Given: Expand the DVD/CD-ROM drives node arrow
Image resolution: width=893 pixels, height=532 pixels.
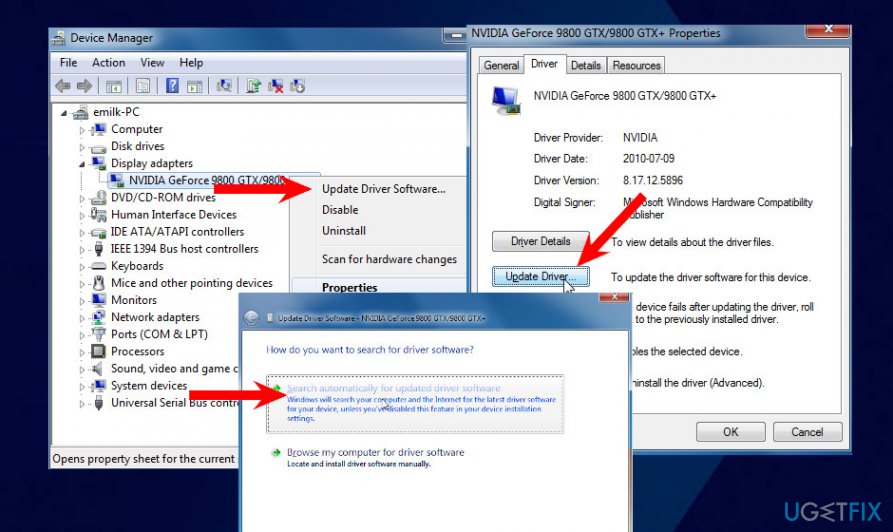Looking at the screenshot, I should (x=81, y=198).
